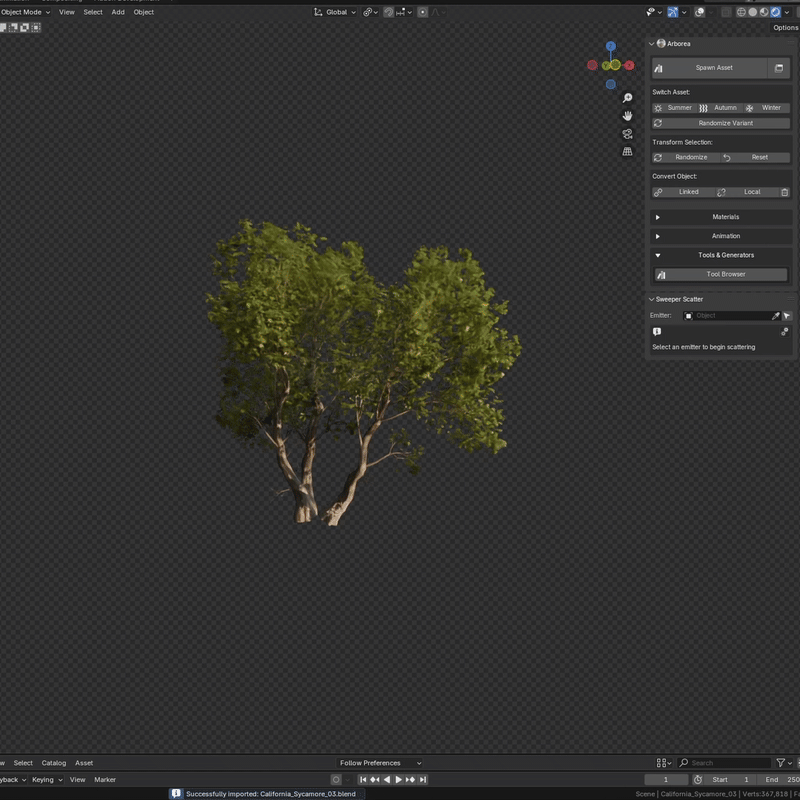800x800 pixels.
Task: Switch asset to Winter variant
Action: point(766,108)
